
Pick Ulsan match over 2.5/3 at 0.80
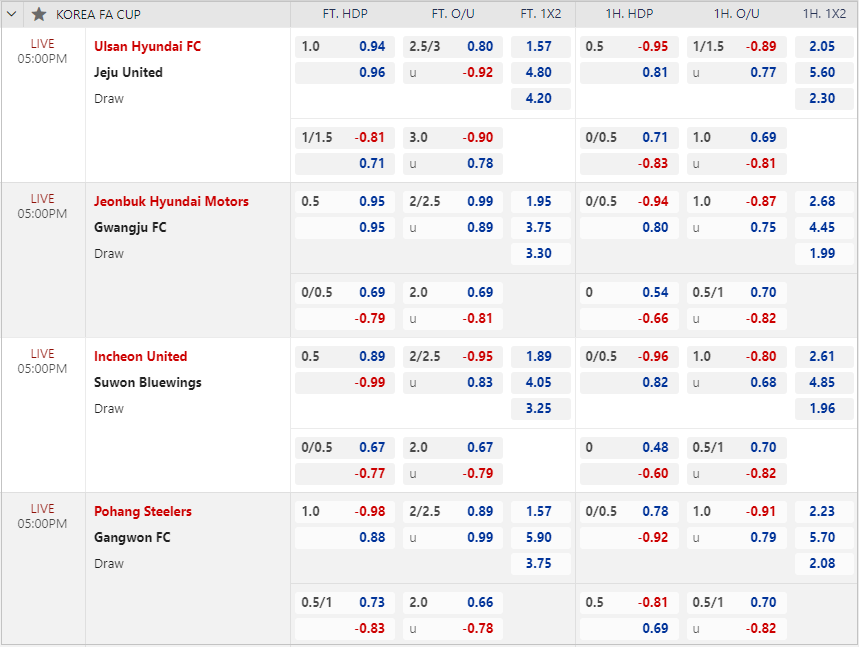click(453, 47)
